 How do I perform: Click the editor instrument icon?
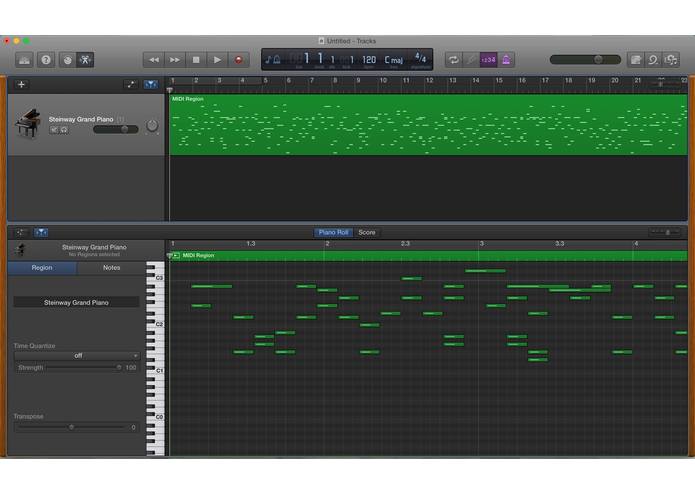[x=20, y=250]
